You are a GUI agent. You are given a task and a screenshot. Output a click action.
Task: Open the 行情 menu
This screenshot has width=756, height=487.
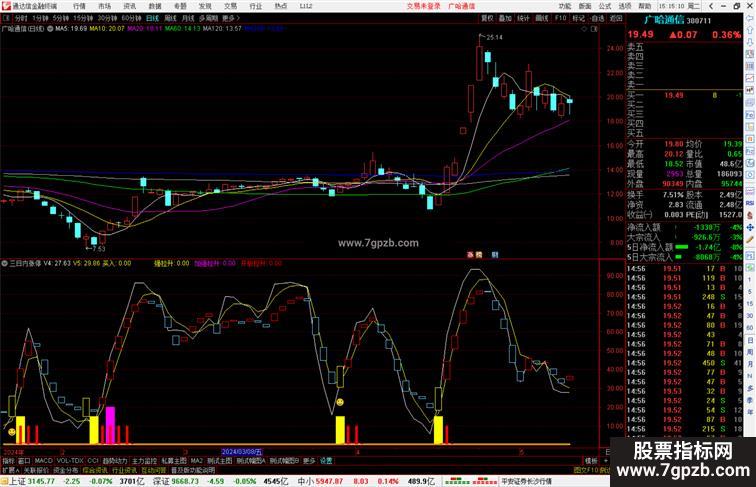79,6
